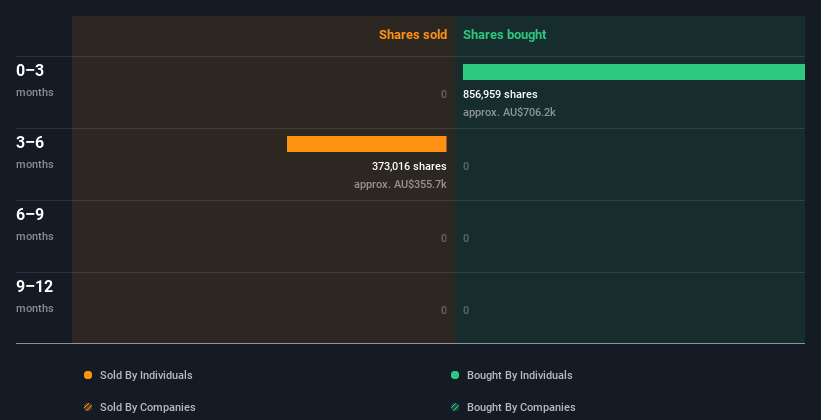Click the 0–3 months row label
The image size is (821, 420).
click(35, 80)
